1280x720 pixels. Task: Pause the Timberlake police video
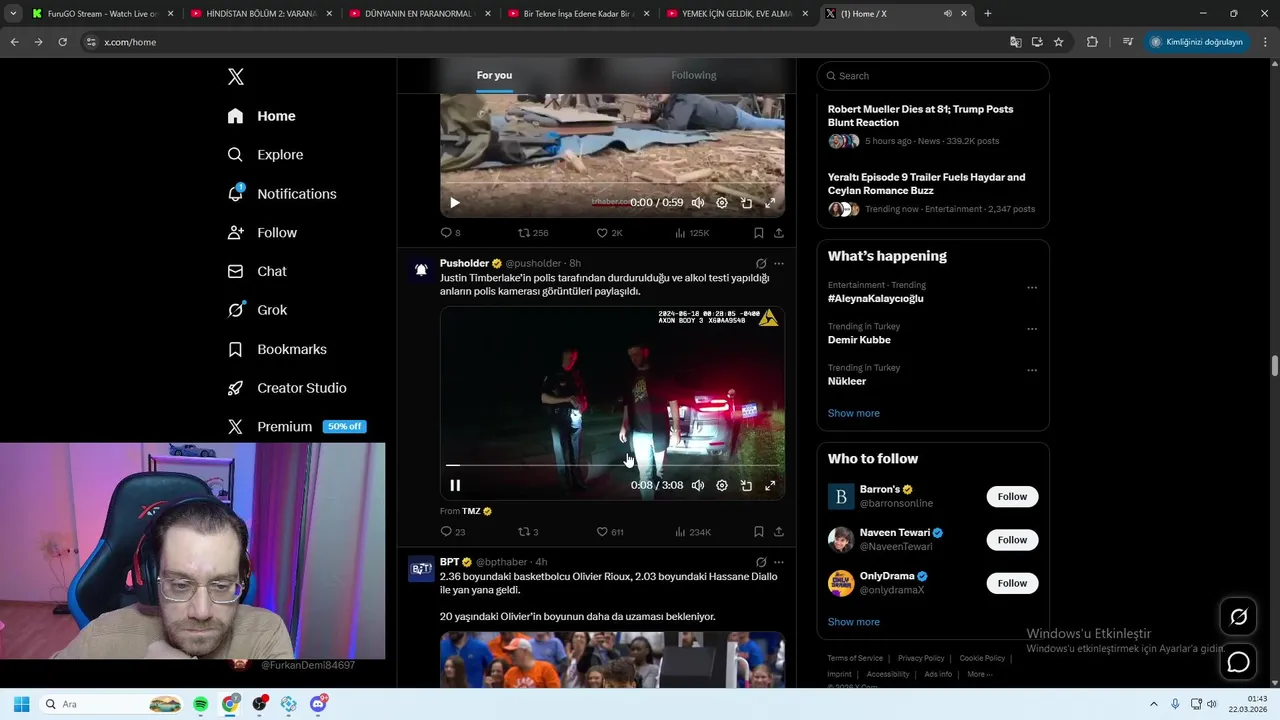click(x=455, y=485)
